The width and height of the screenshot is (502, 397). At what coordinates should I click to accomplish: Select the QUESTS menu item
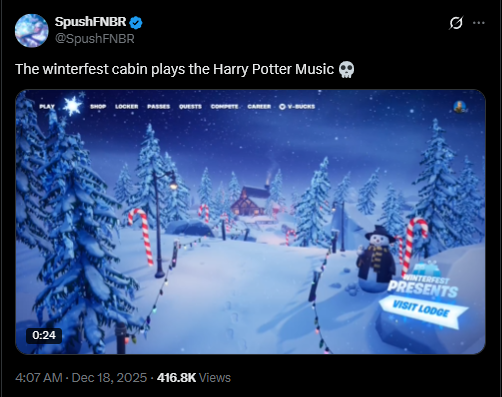(190, 107)
